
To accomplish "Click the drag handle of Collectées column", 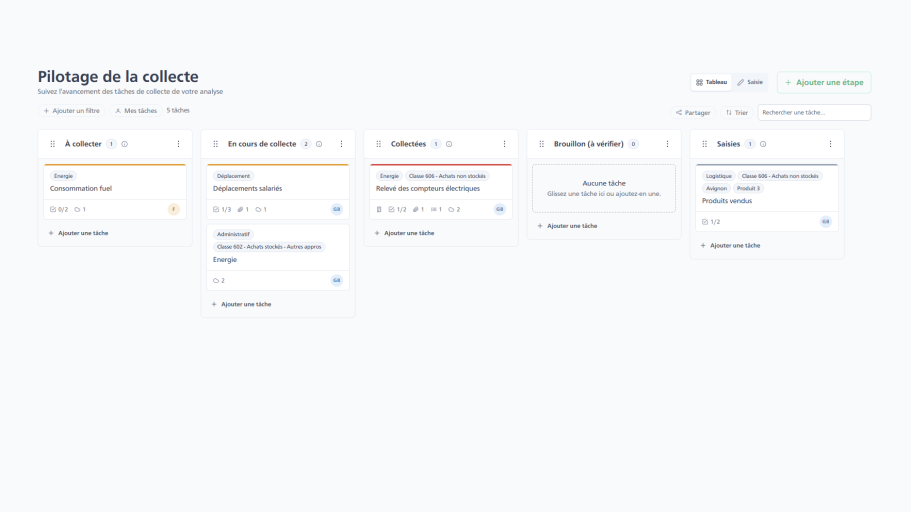I will [379, 144].
